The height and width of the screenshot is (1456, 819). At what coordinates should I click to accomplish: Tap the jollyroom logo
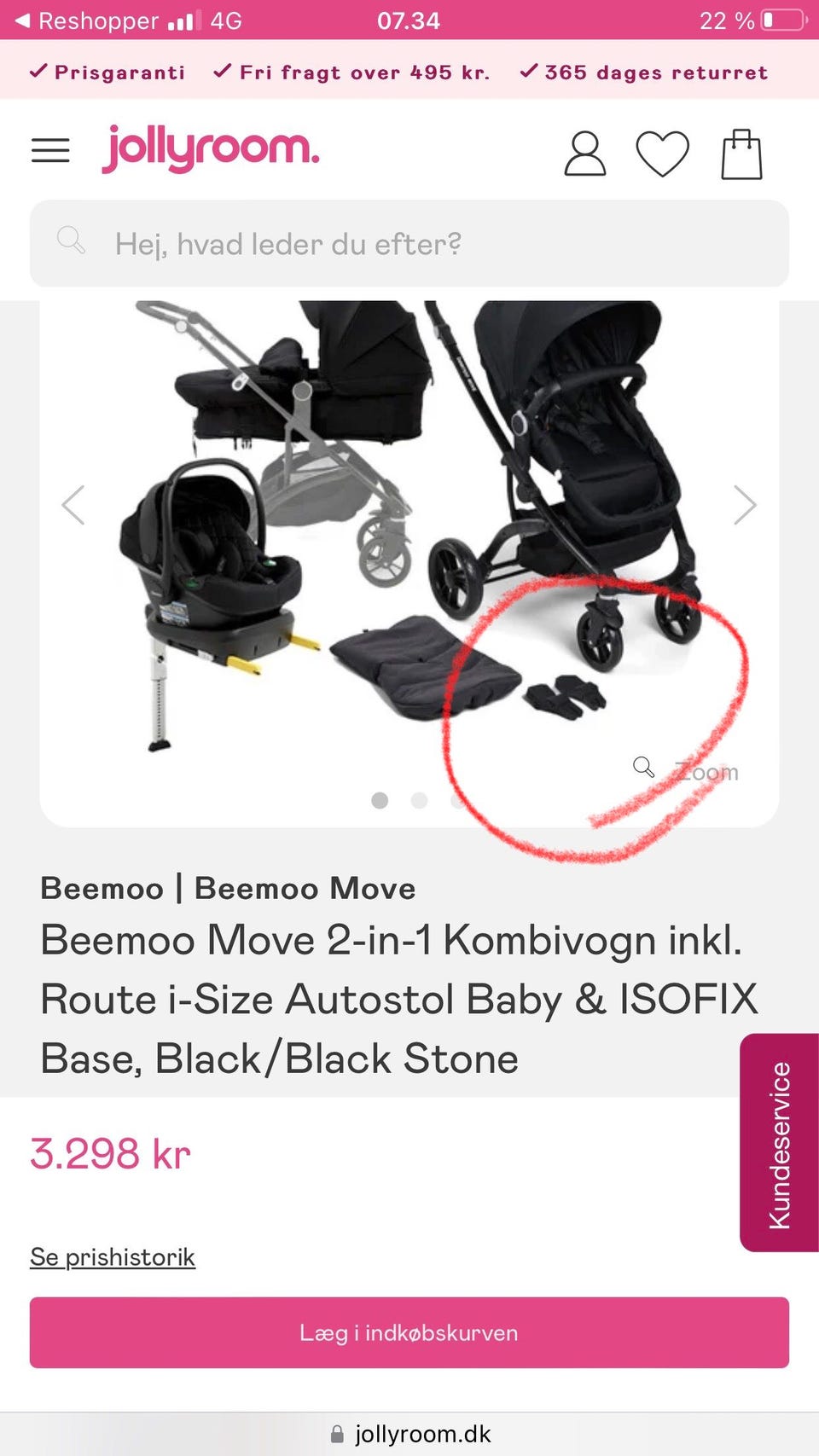(211, 149)
